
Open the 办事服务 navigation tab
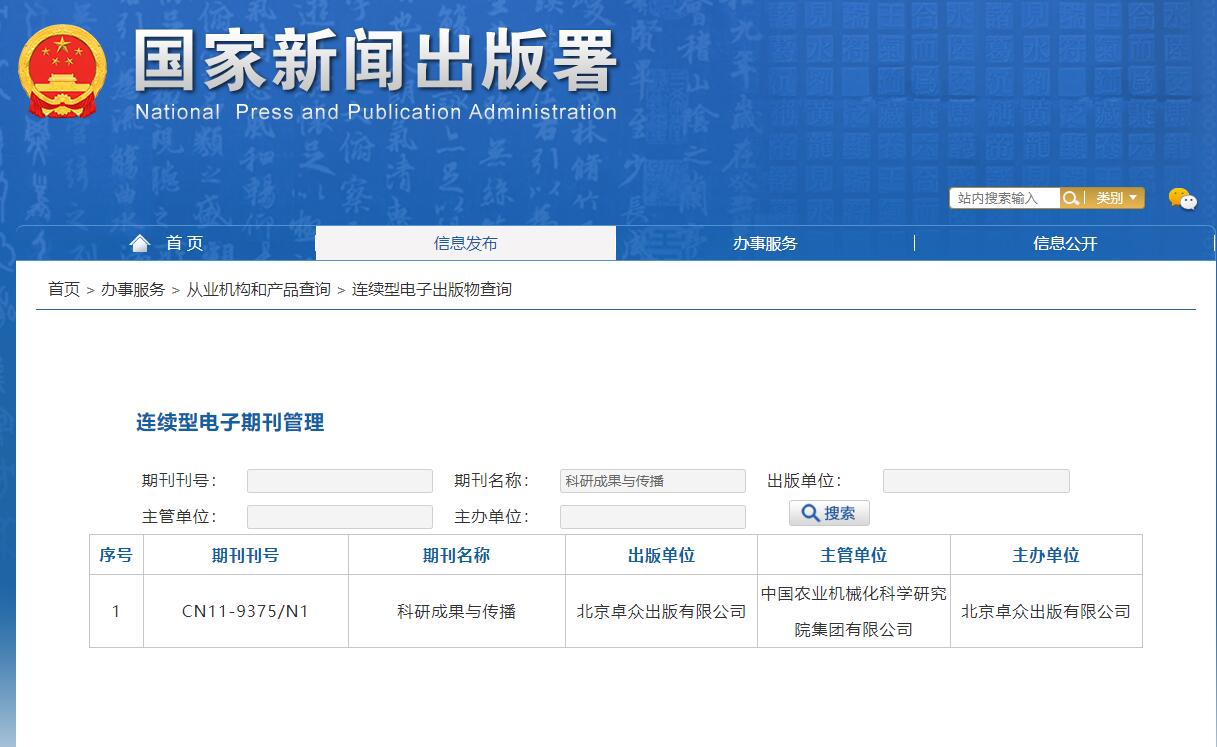(765, 243)
